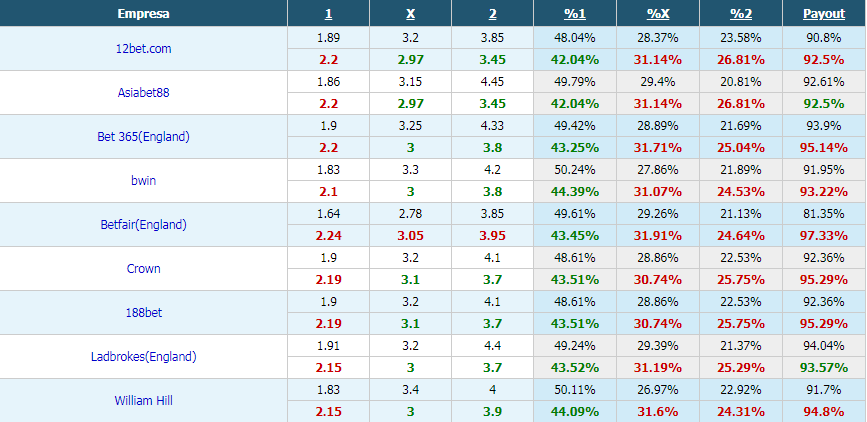
Task: Select the 2.1 red odds for bwin
Action: click(328, 192)
